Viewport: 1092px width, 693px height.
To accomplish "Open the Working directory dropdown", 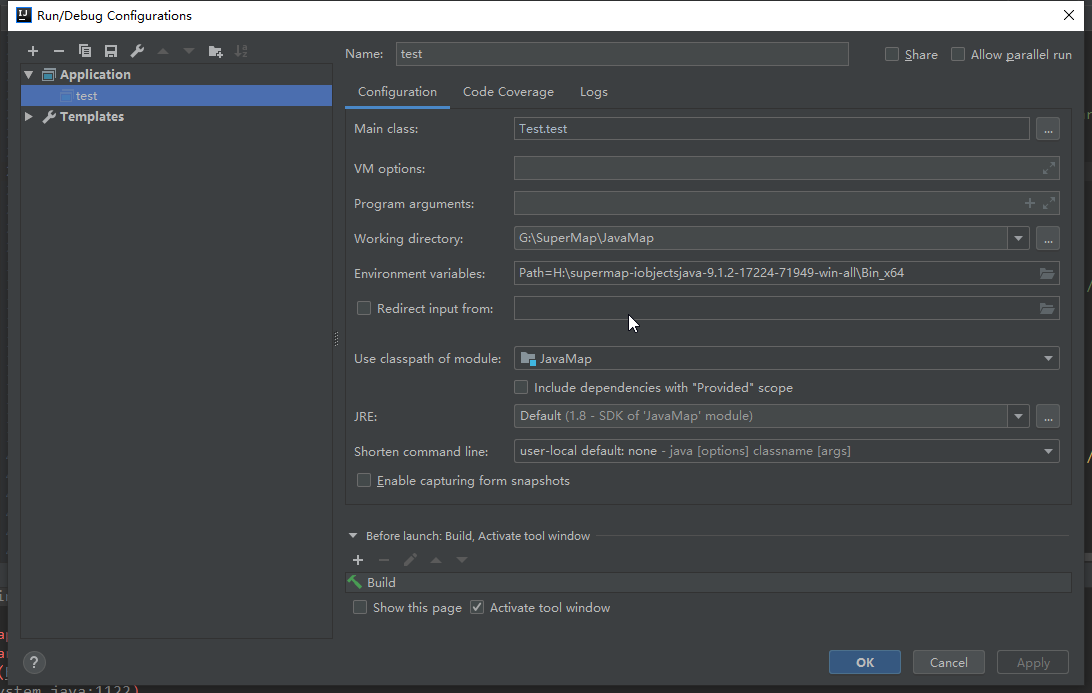I will [1018, 238].
